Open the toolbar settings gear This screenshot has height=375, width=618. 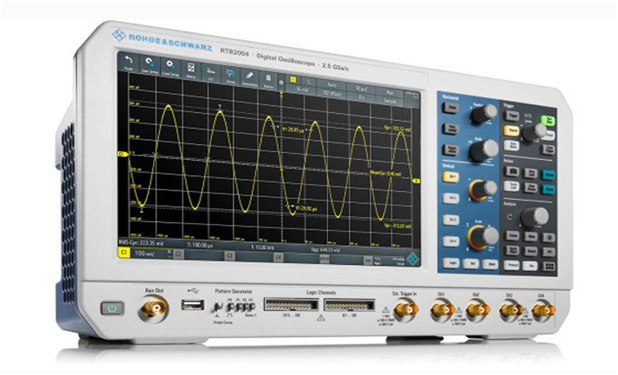281,82
